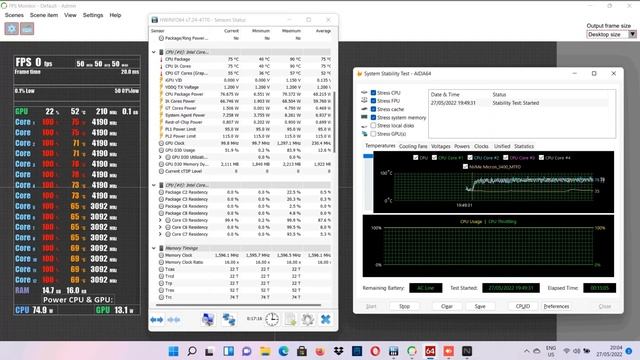Open Task View from the taskbar
This screenshot has width=640, height=360.
210,351
